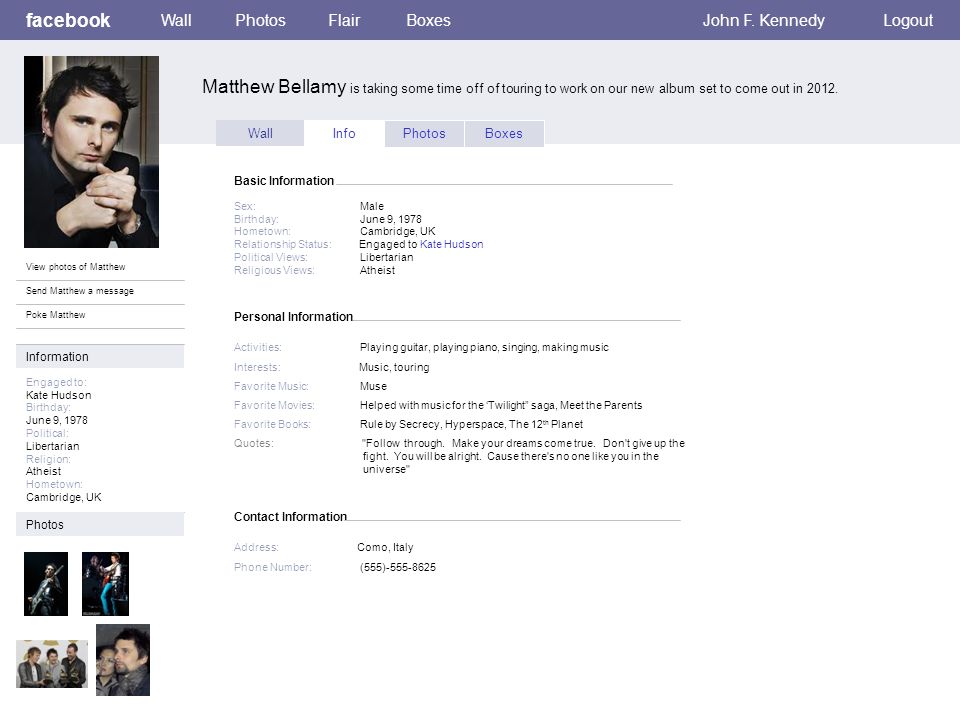Click the 'Religious Views:' field label

(x=274, y=270)
